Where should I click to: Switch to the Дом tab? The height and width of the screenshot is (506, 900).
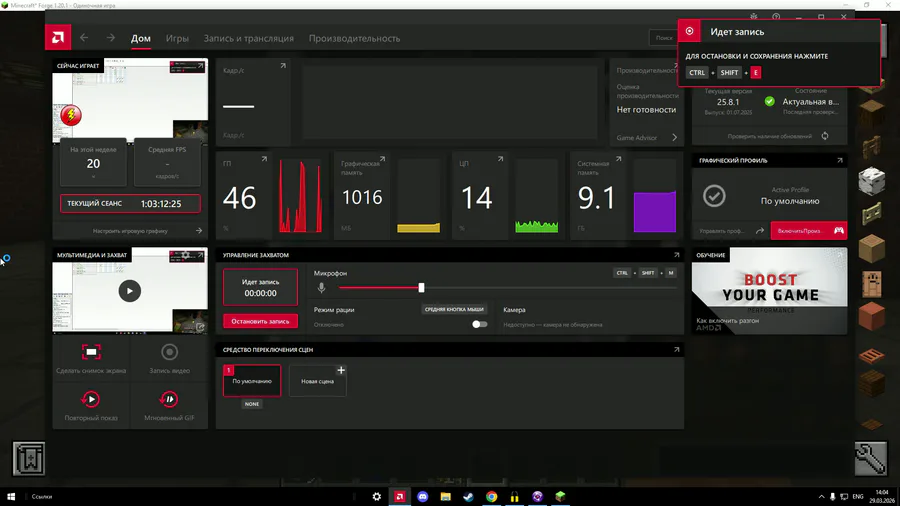(141, 38)
